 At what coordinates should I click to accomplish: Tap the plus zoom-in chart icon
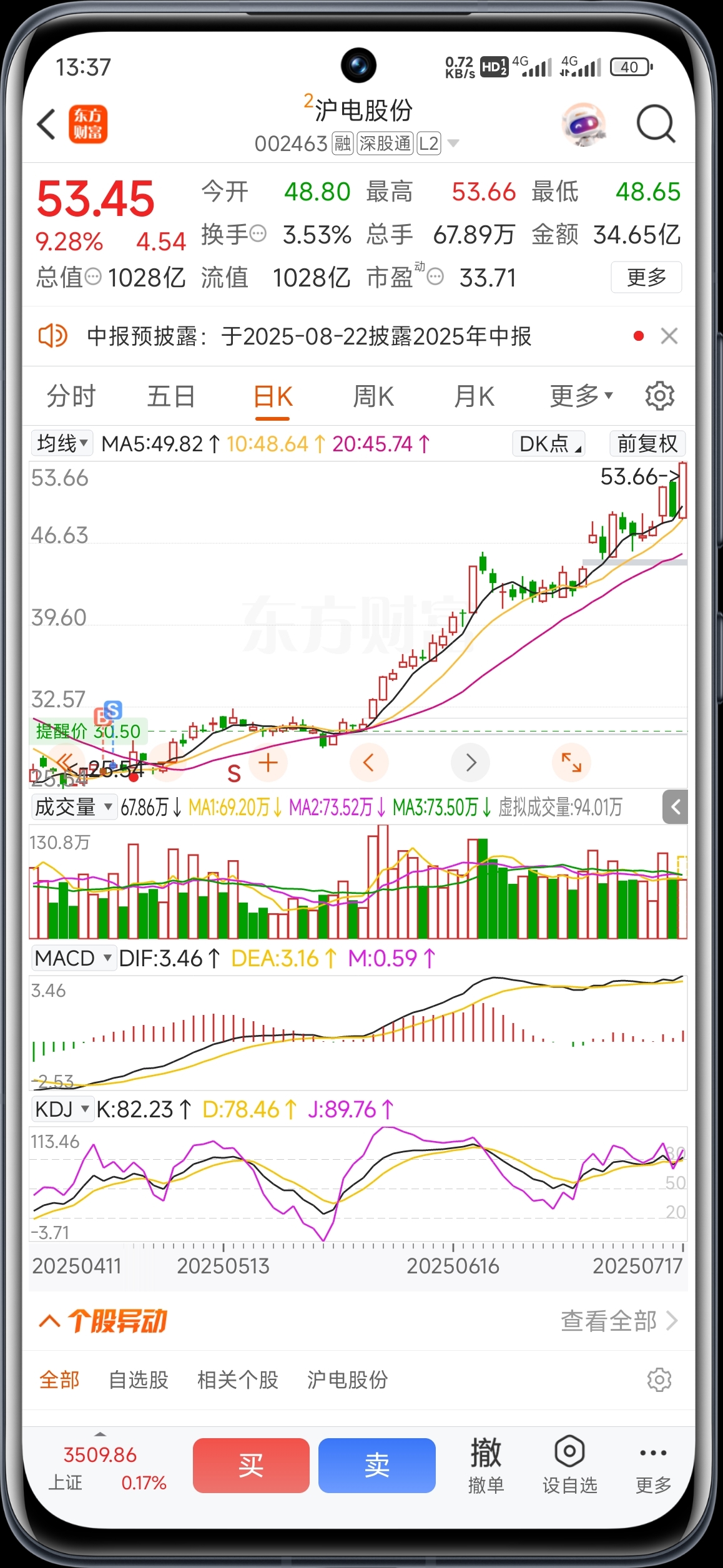(268, 762)
